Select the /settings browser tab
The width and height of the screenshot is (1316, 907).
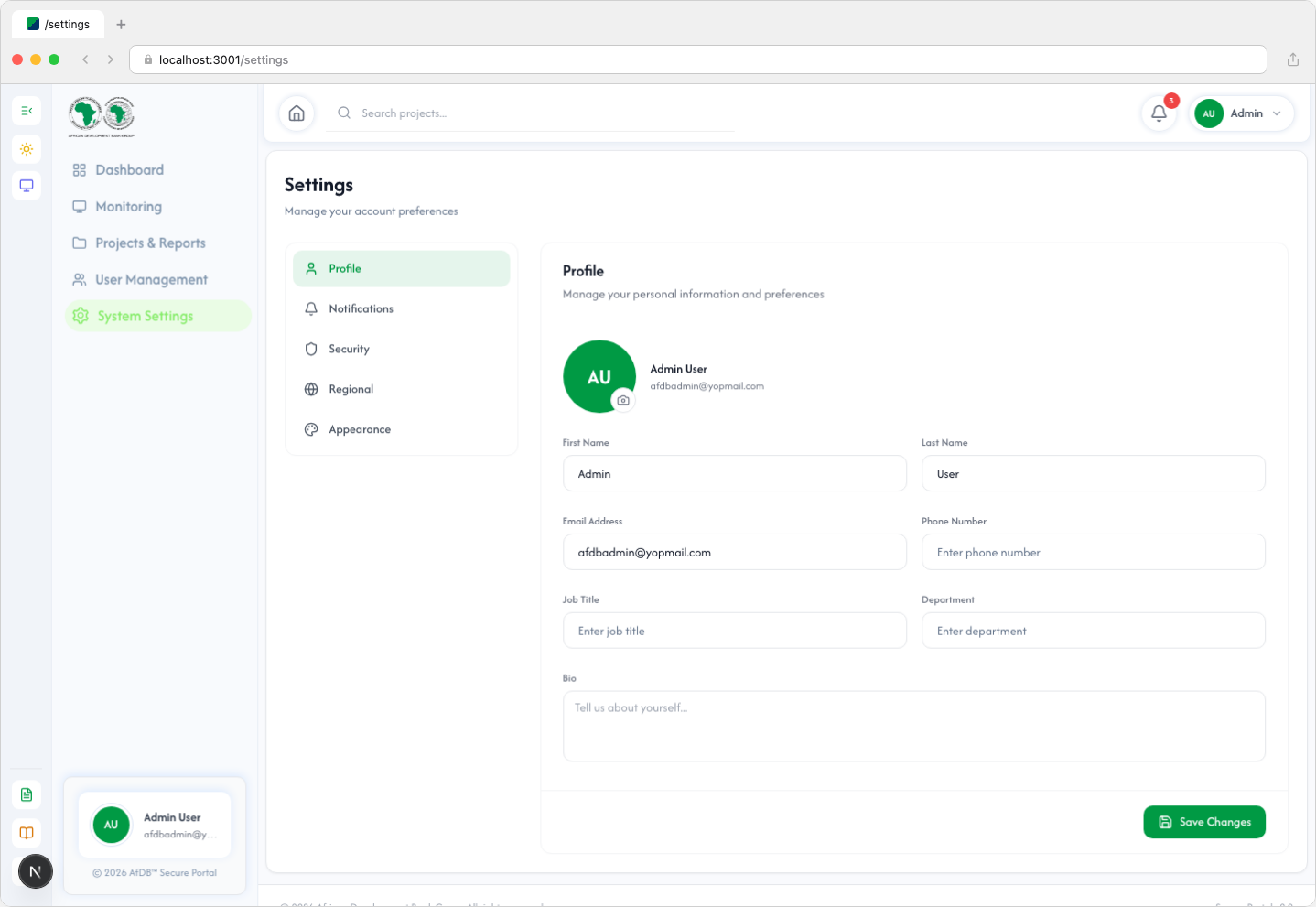[x=59, y=25]
